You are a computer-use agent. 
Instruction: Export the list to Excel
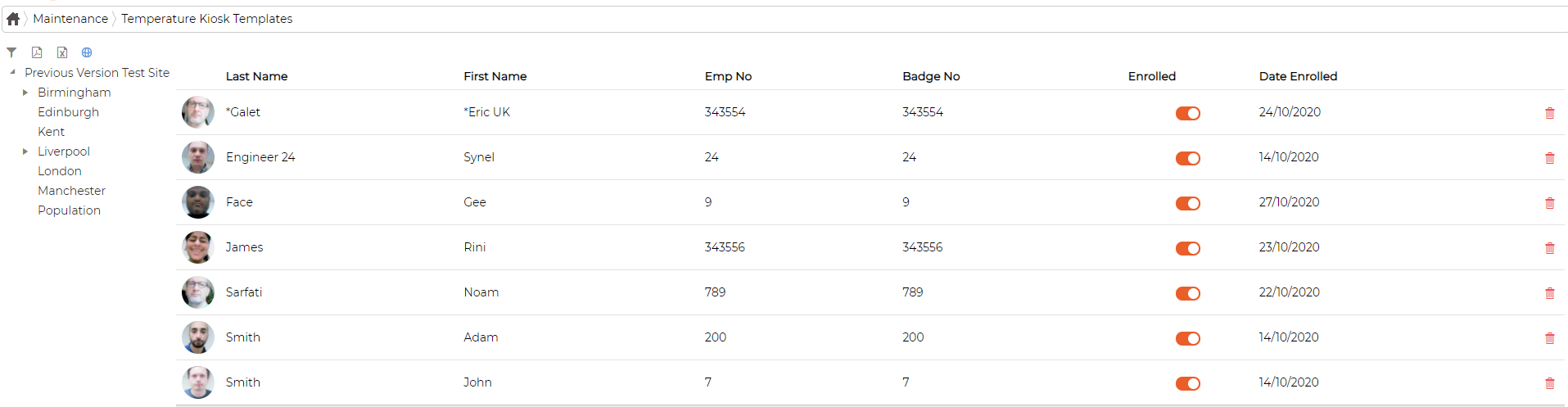(x=62, y=52)
